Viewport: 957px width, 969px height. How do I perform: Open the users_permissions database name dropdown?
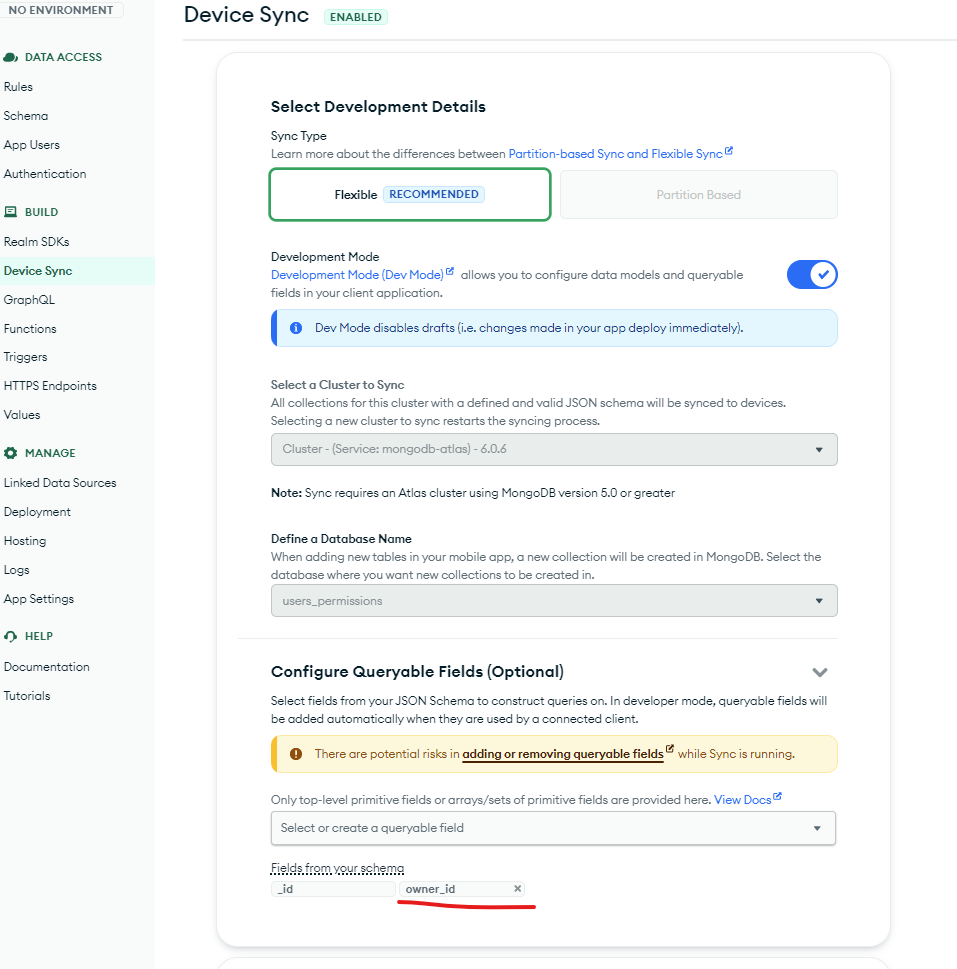pyautogui.click(x=553, y=601)
